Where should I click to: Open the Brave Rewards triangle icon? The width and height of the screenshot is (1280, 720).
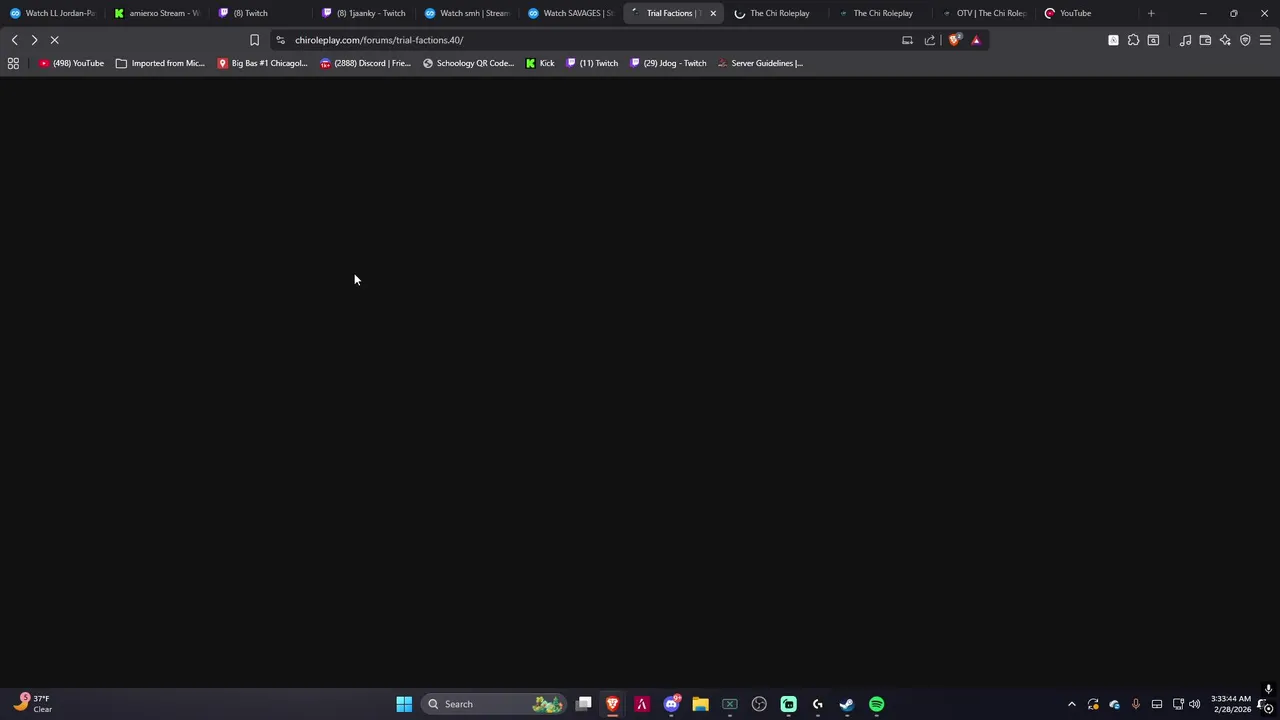tap(976, 40)
